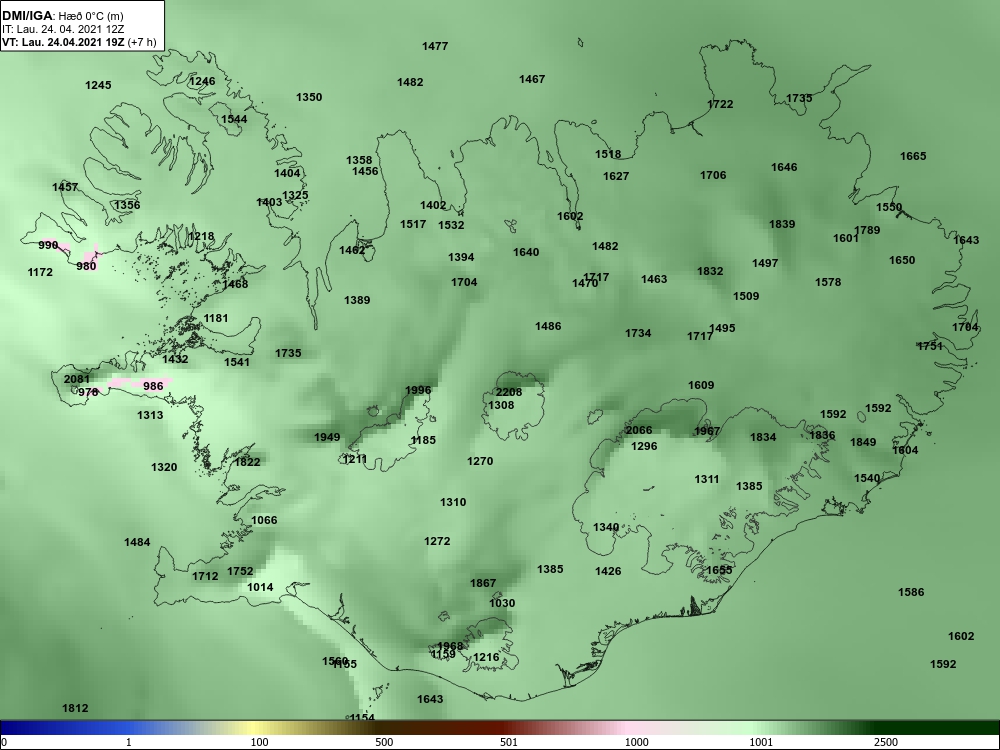Screen dimensions: 1000x750
Task: Click the map value 1356
Action: (x=127, y=205)
